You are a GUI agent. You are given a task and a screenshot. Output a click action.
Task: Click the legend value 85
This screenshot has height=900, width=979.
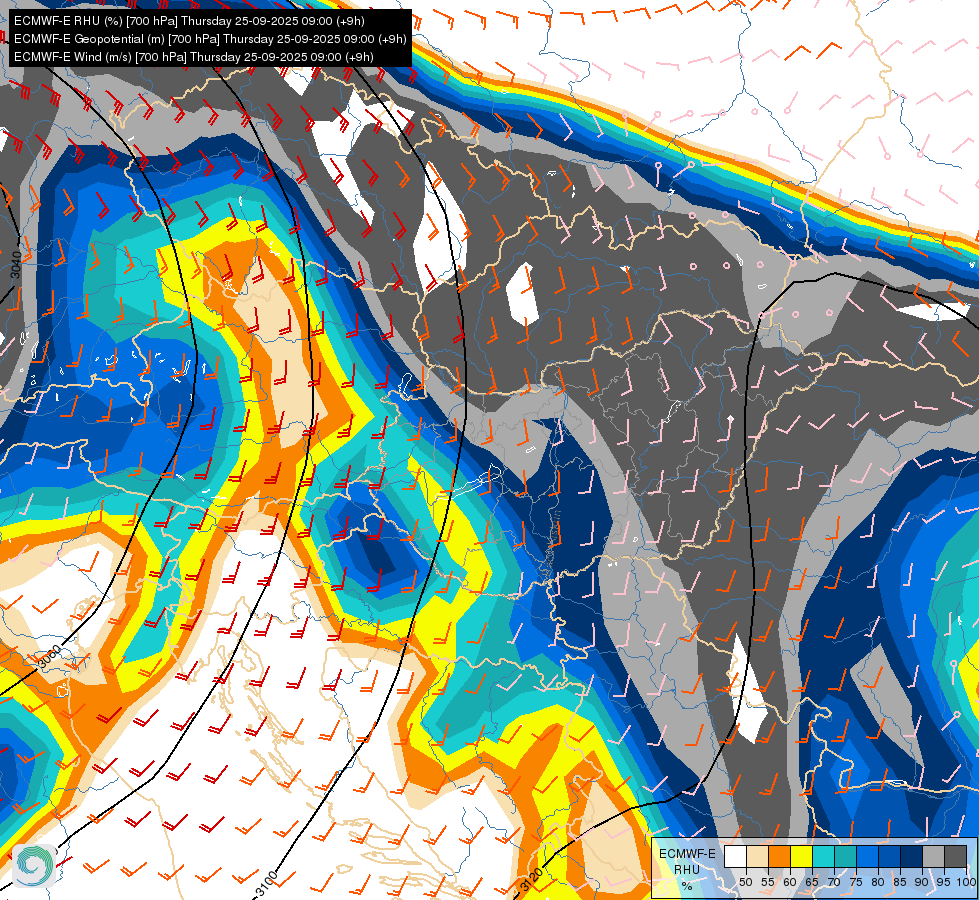900,883
